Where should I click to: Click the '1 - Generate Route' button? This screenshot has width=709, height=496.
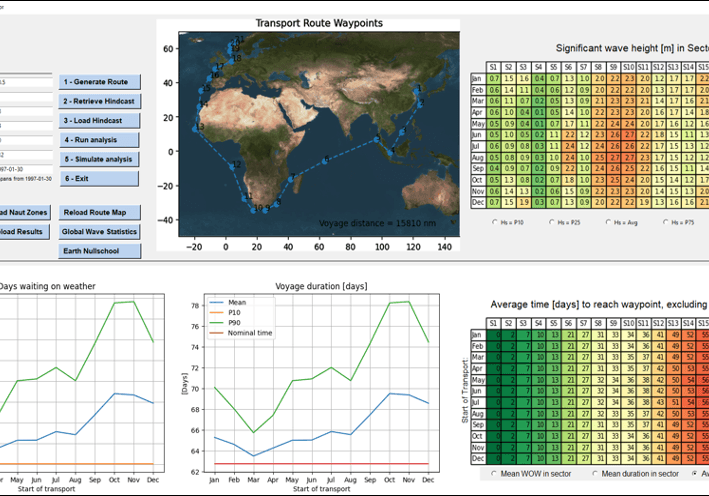pyautogui.click(x=99, y=82)
